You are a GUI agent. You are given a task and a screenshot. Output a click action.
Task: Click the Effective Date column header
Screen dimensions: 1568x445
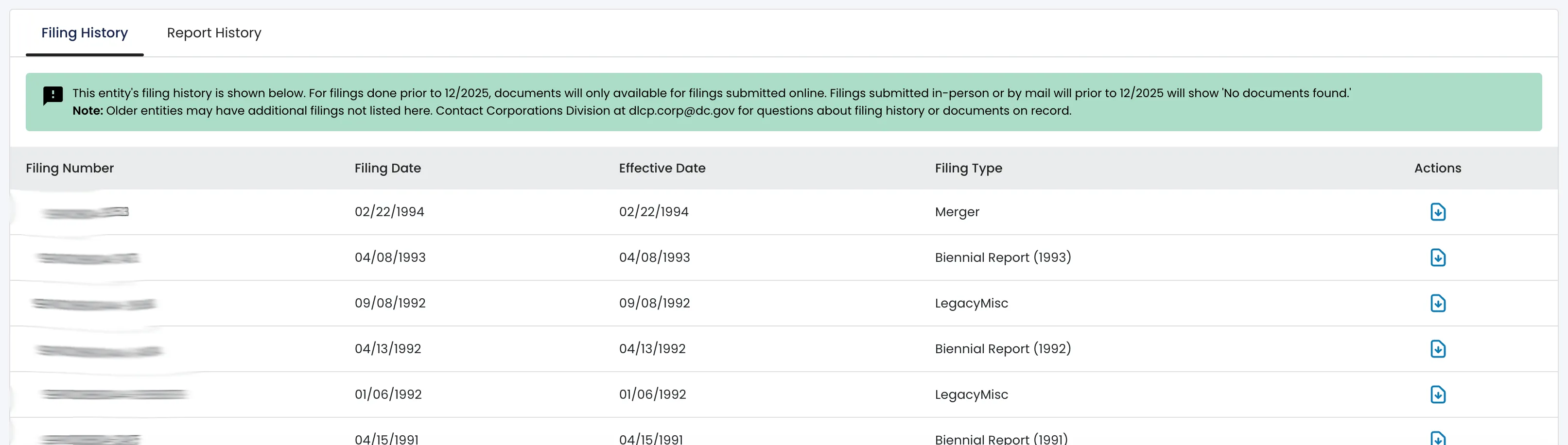(662, 168)
